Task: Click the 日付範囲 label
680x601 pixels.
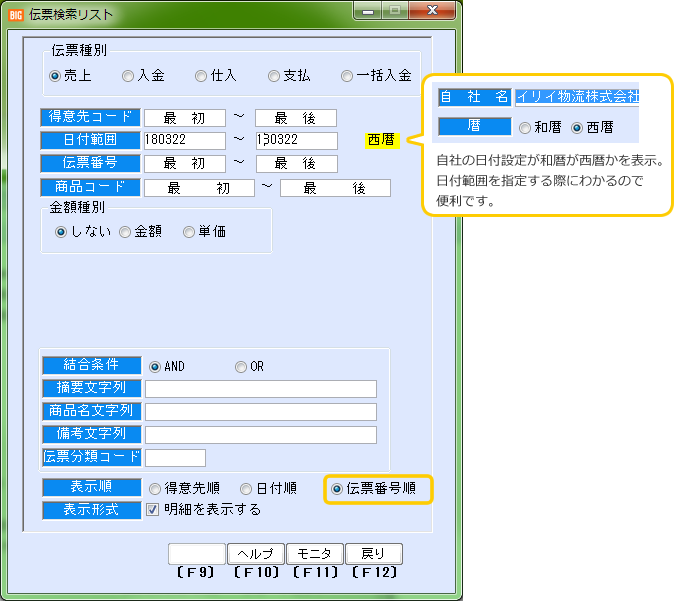Action: pos(90,140)
